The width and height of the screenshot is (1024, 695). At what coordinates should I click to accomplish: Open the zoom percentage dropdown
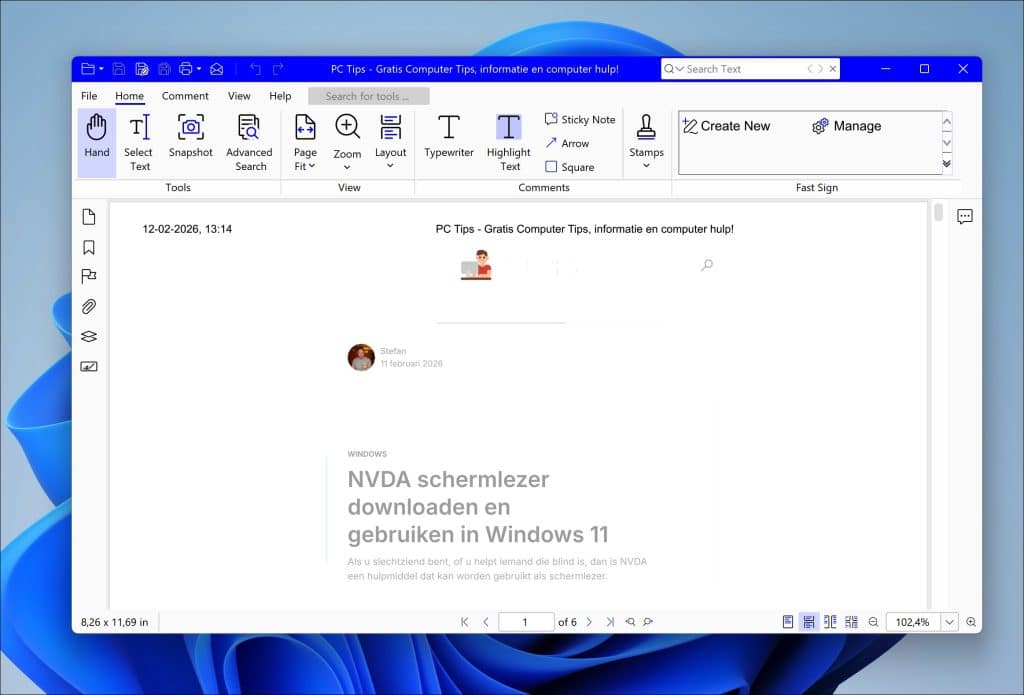click(949, 621)
